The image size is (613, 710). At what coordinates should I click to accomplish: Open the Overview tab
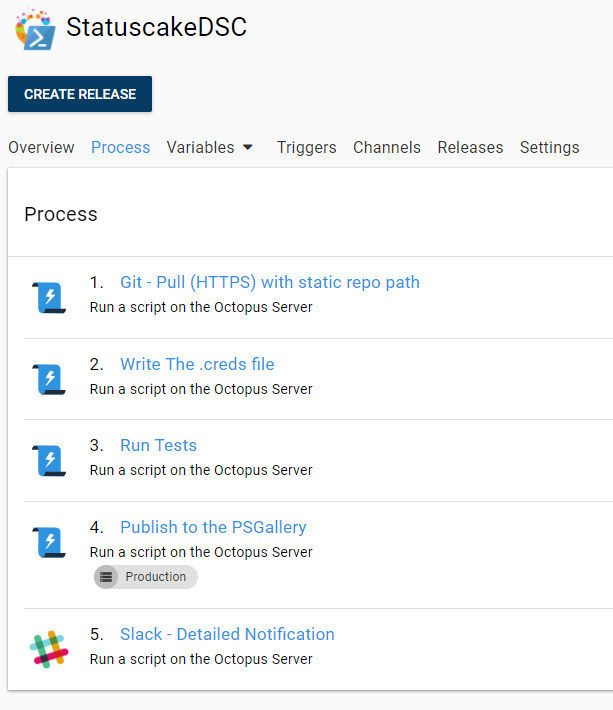(41, 148)
